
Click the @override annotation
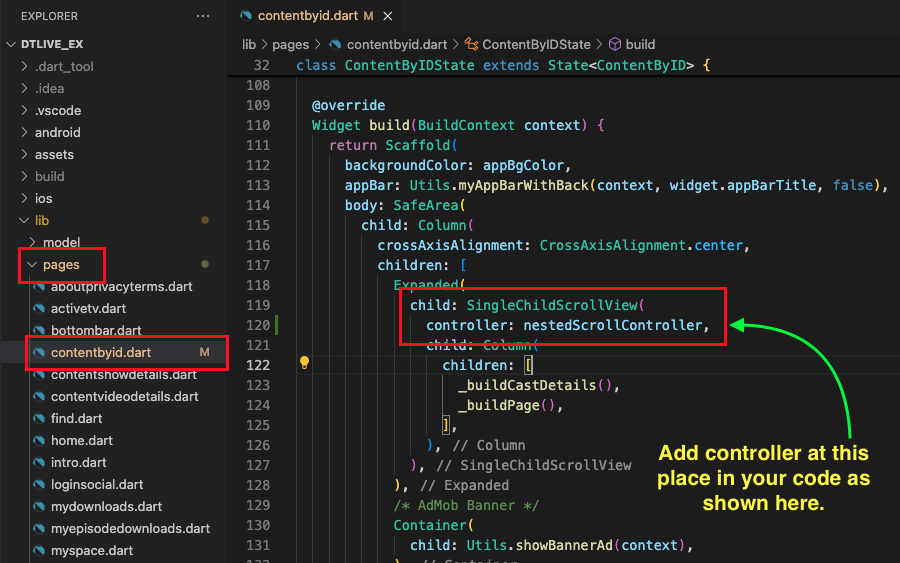[x=348, y=106]
